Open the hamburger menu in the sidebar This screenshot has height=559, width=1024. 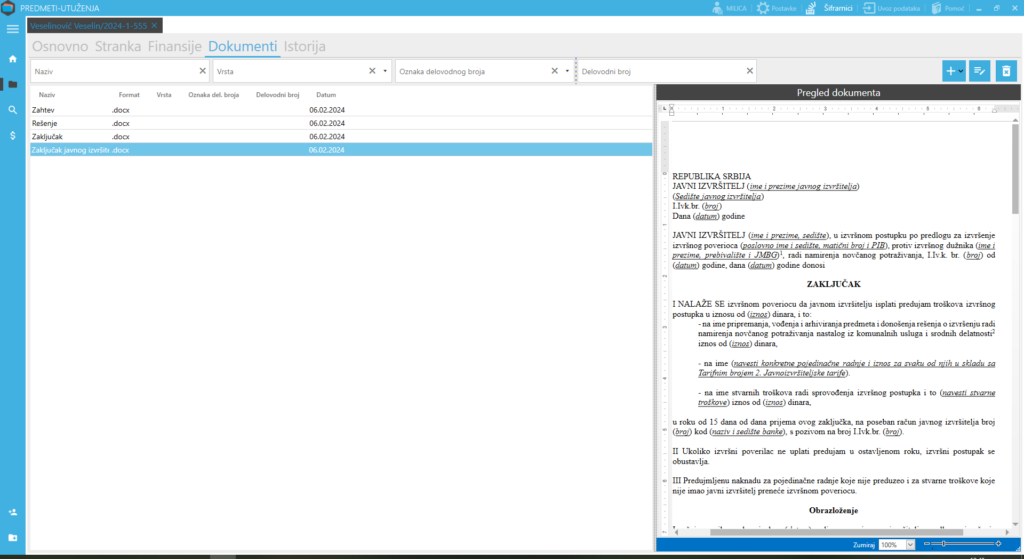click(x=12, y=29)
